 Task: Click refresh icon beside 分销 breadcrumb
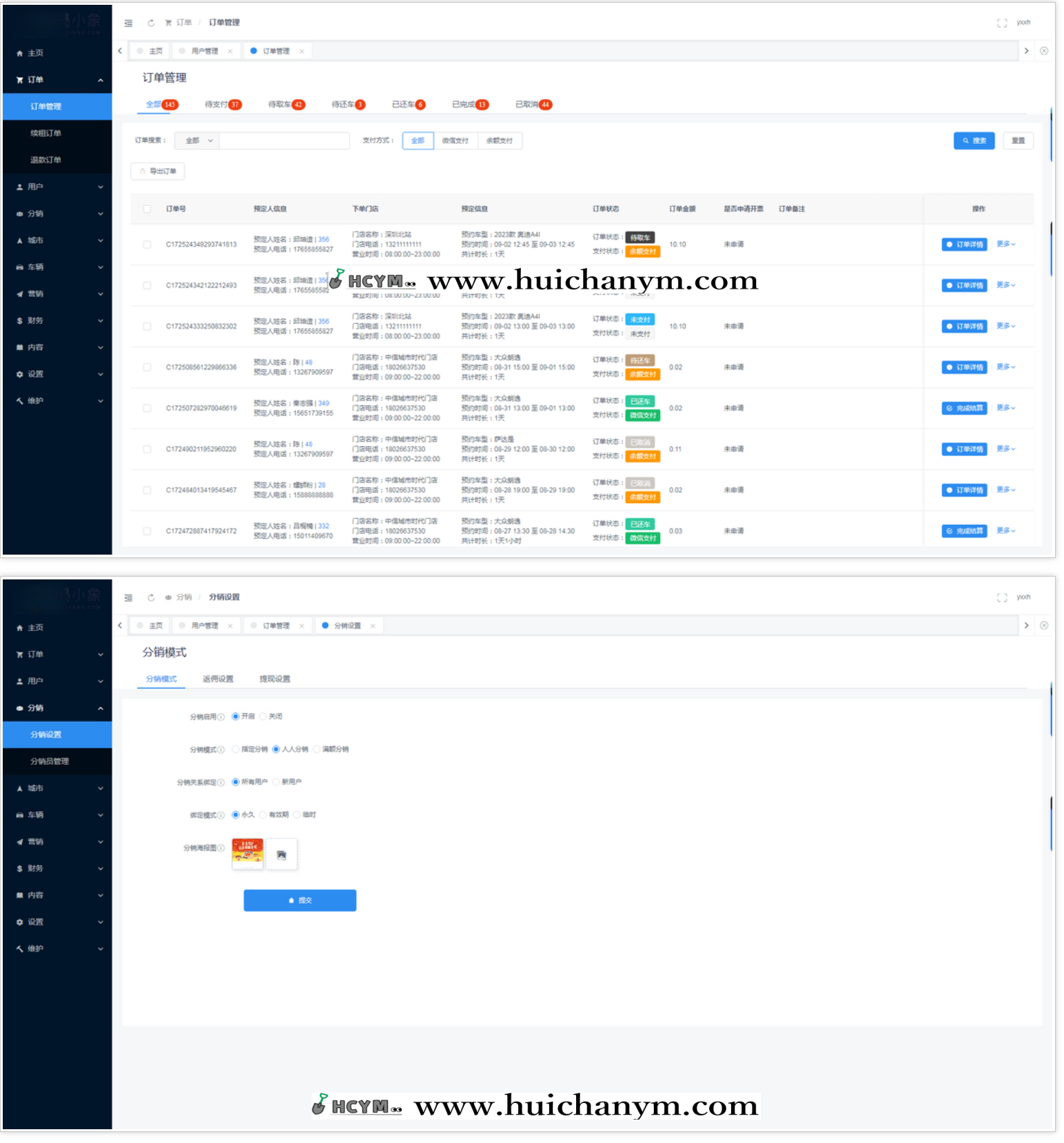point(151,597)
